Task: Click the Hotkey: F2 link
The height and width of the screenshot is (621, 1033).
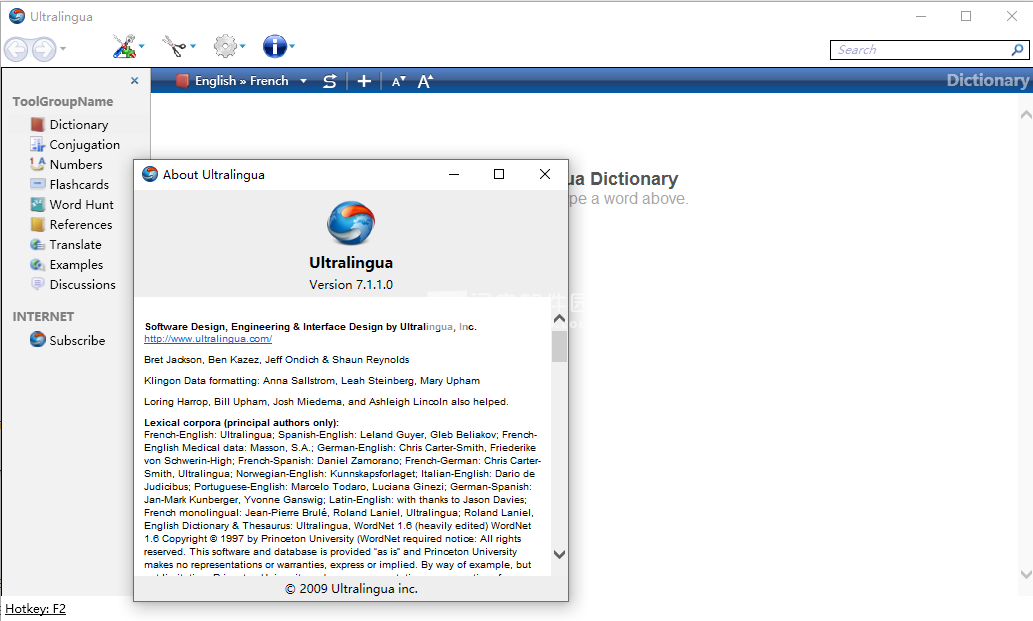Action: pos(36,608)
